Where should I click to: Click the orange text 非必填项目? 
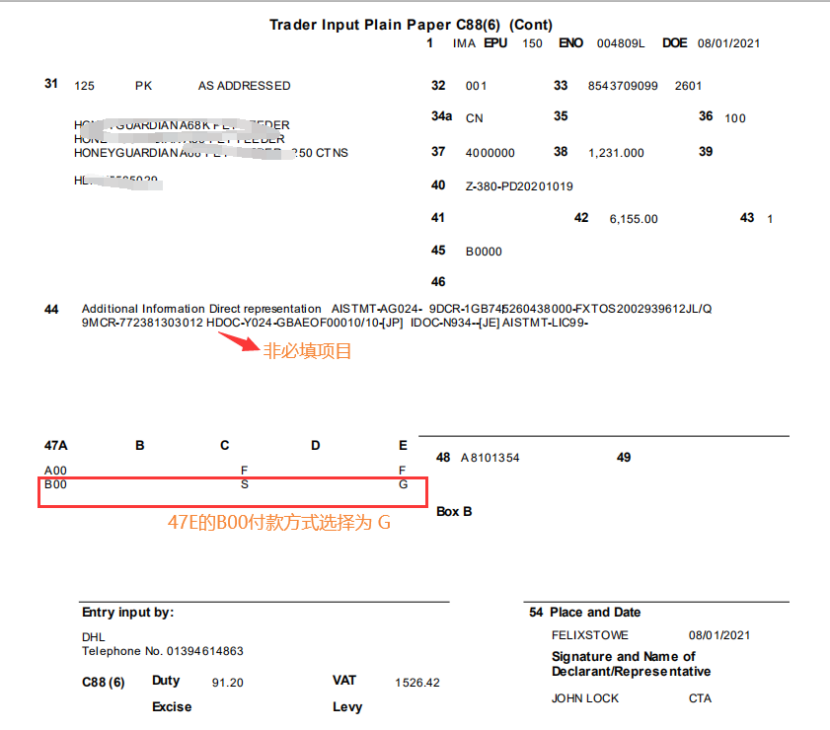[x=307, y=351]
